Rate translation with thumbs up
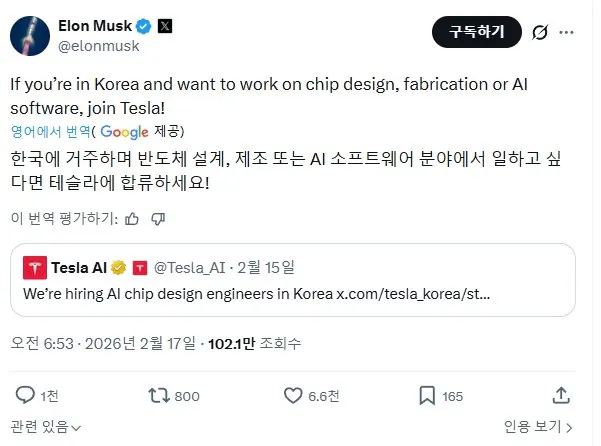Screen dimensions: 601x446 [x=132, y=217]
